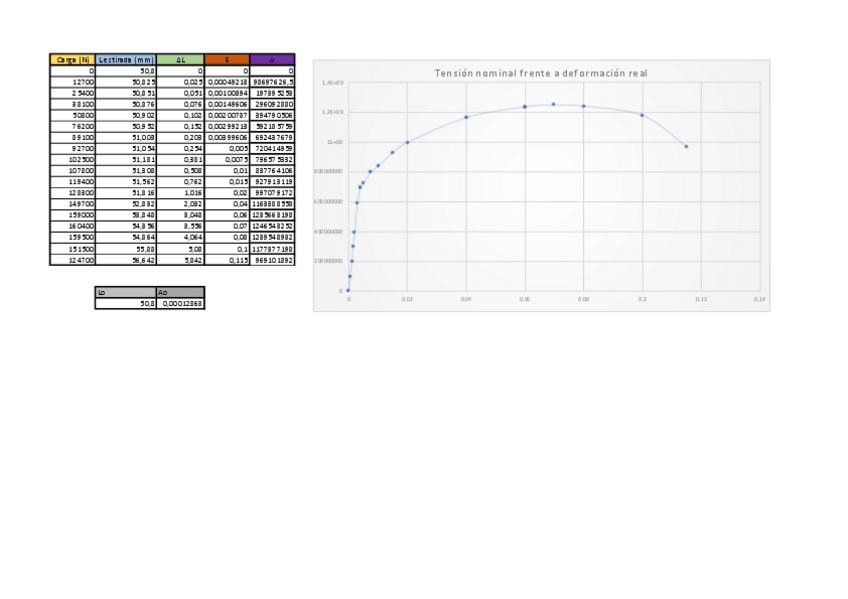848x599 pixels.
Task: Click the strain cell 0,005
Action: (227, 149)
